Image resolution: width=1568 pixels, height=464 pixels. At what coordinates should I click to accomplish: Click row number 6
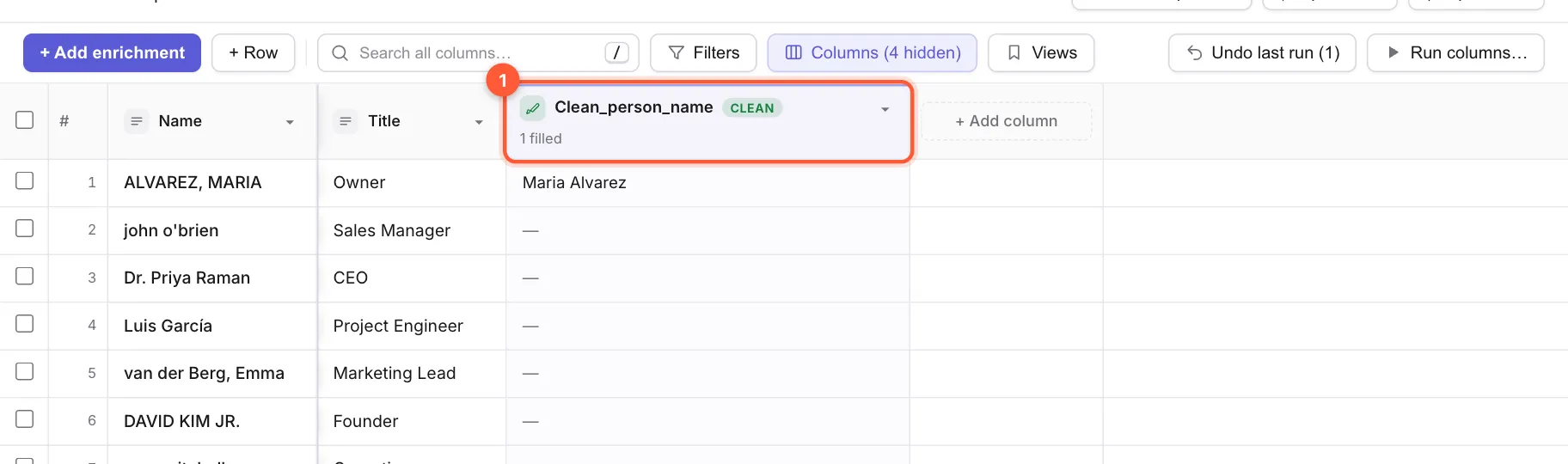pos(92,420)
